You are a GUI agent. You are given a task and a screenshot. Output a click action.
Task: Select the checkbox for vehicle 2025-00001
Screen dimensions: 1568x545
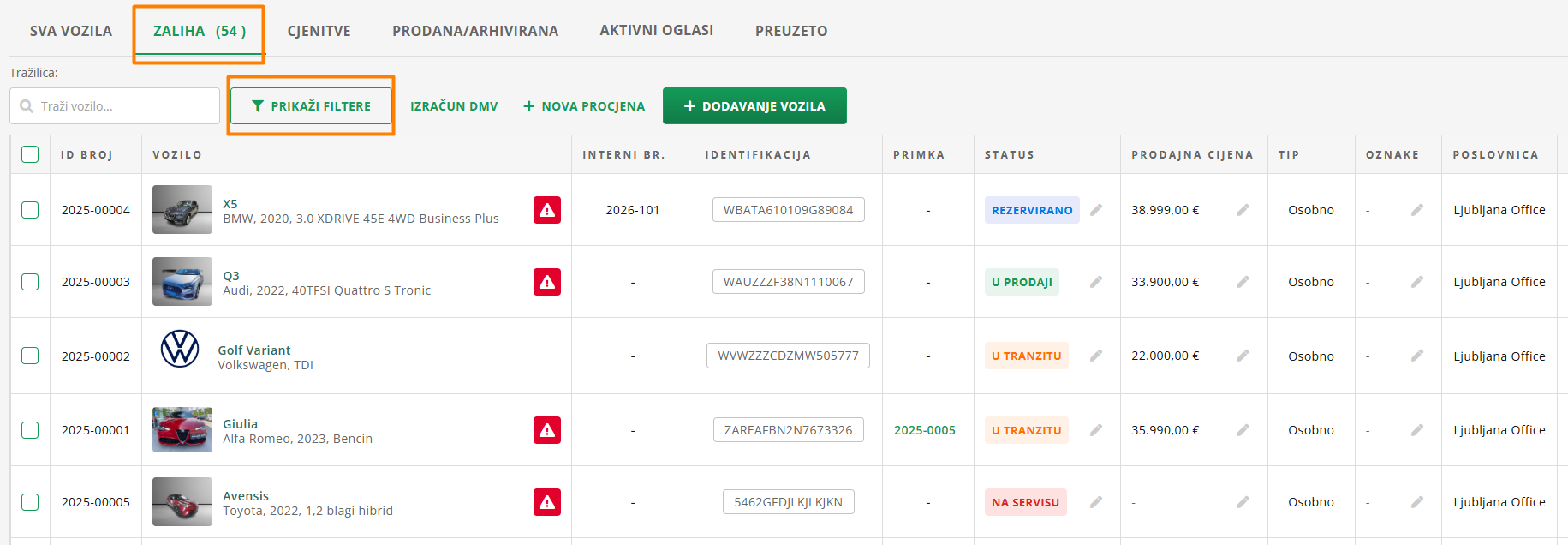pos(30,430)
